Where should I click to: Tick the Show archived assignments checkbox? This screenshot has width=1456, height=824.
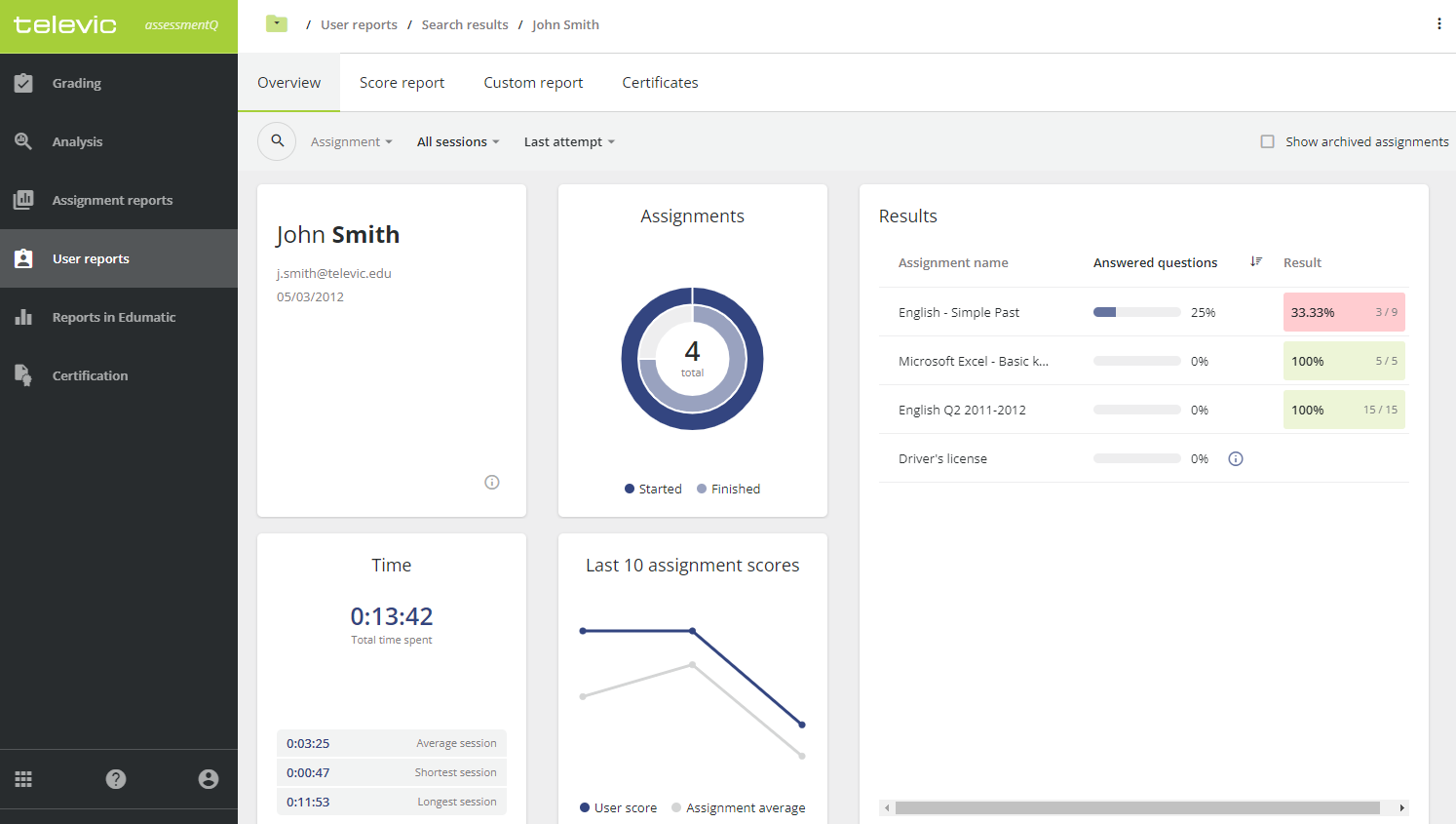point(1267,141)
